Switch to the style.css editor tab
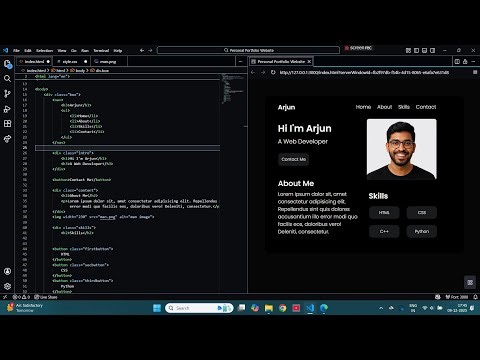 (x=72, y=62)
